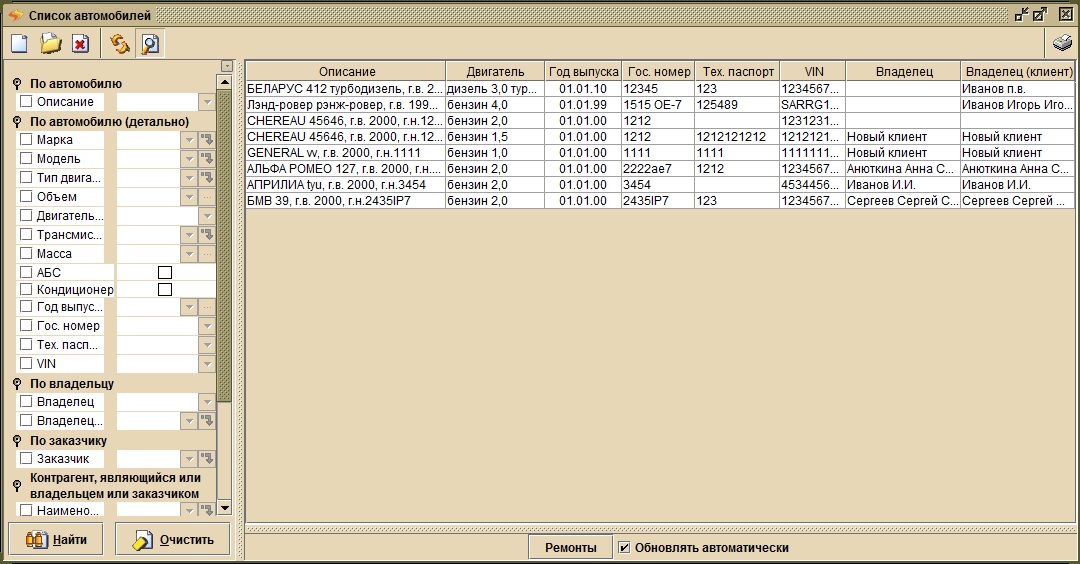Open the Марка filter dropdown
The image size is (1080, 564).
point(189,140)
